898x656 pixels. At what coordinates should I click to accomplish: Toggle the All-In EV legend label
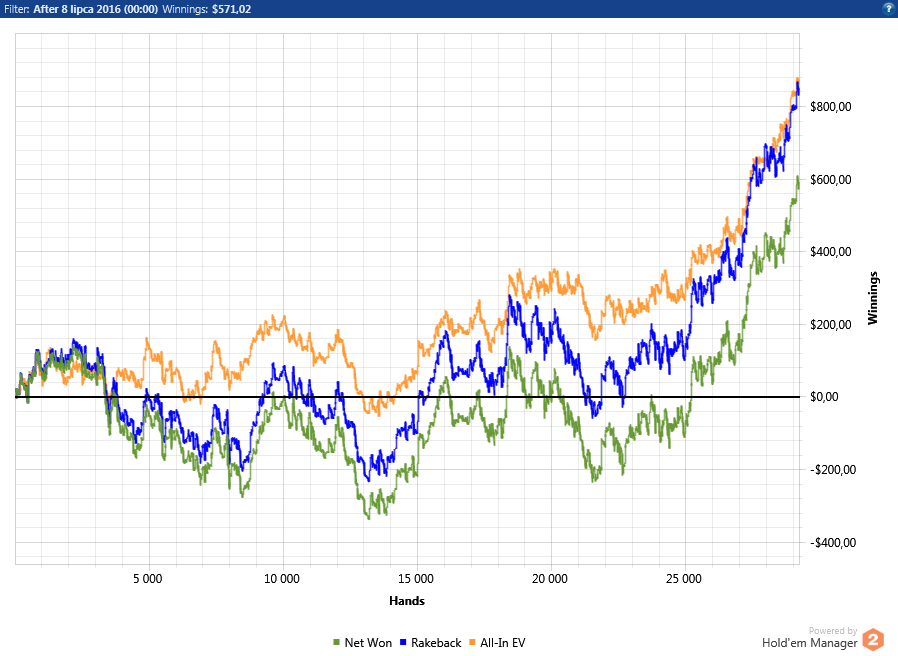[x=502, y=643]
